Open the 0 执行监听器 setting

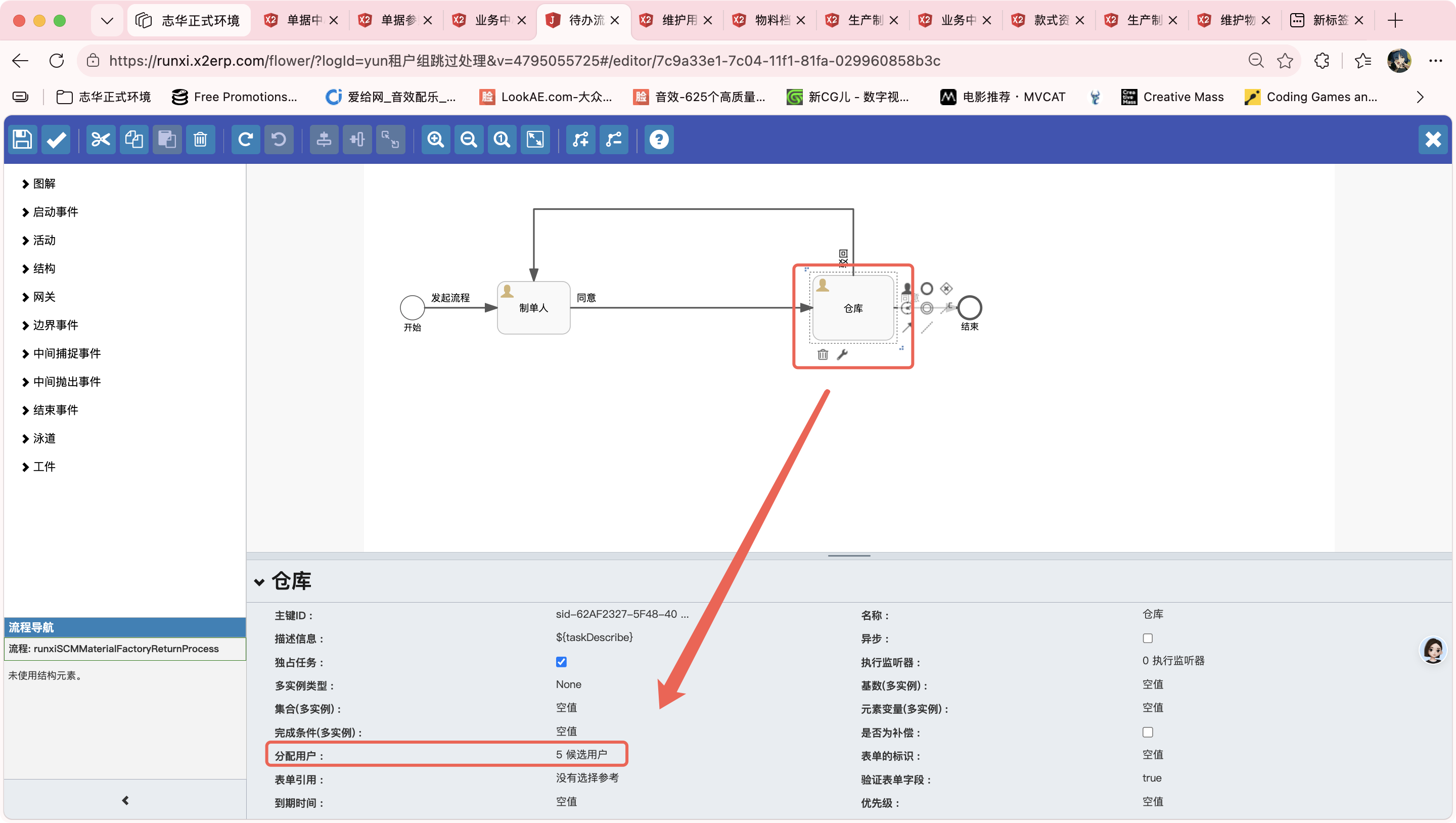[x=1173, y=661]
